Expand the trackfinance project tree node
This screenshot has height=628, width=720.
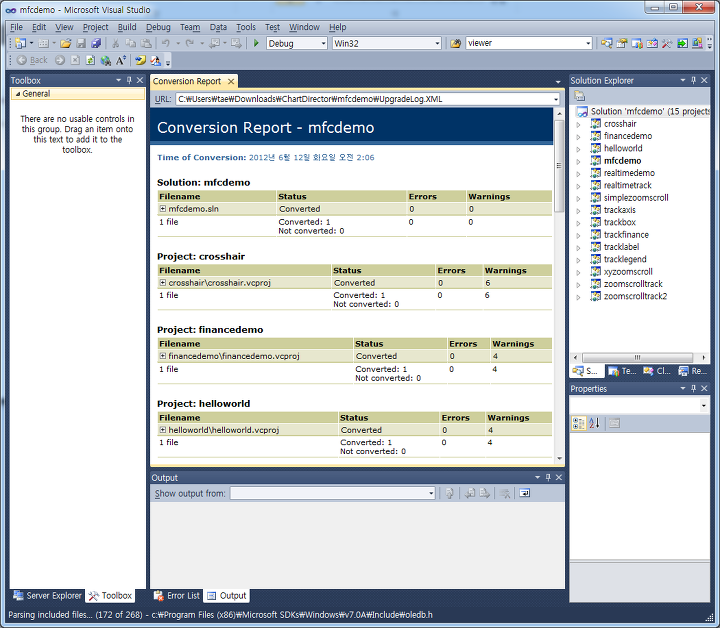[x=579, y=235]
